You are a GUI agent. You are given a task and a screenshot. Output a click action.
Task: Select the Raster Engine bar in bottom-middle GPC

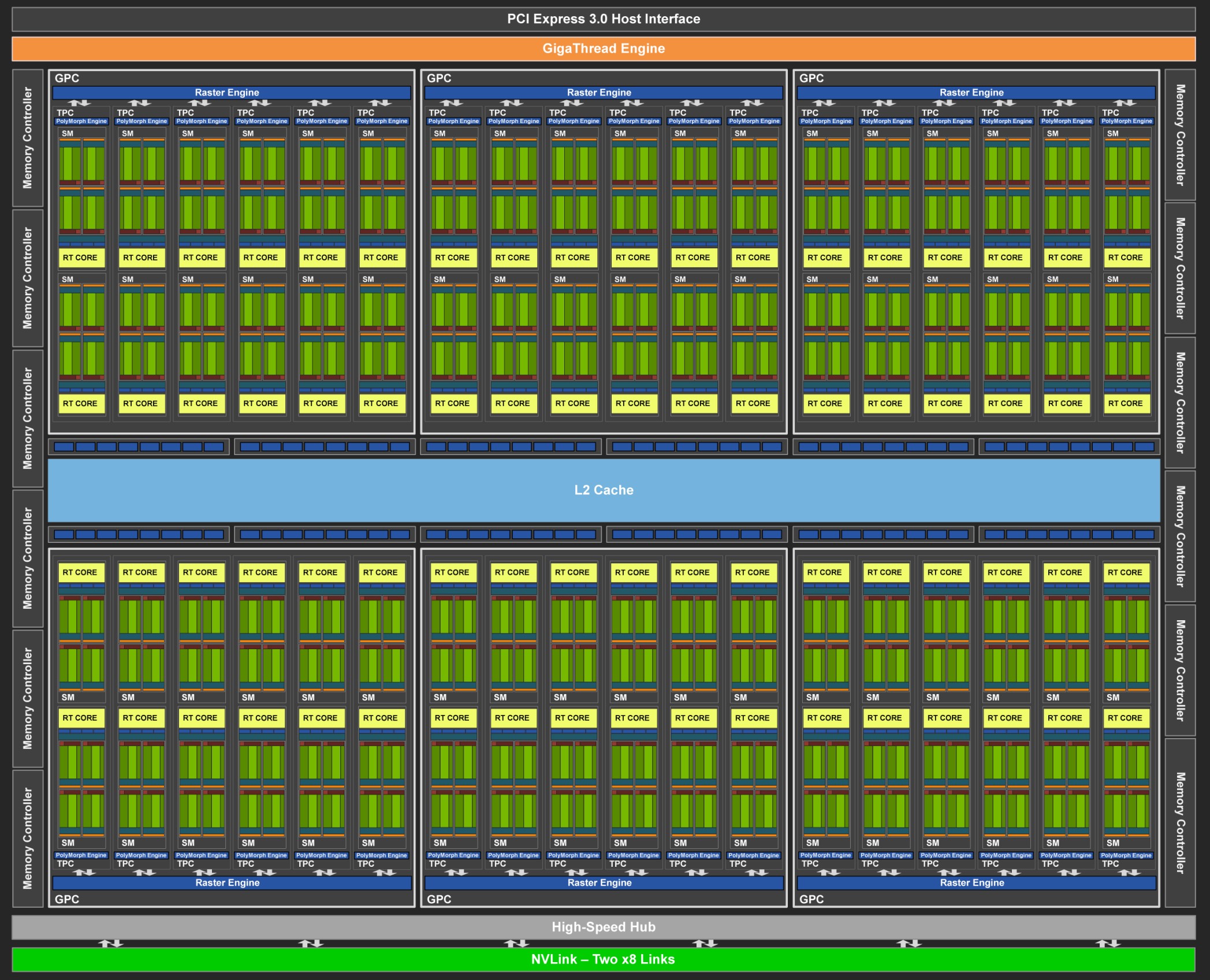coord(604,882)
